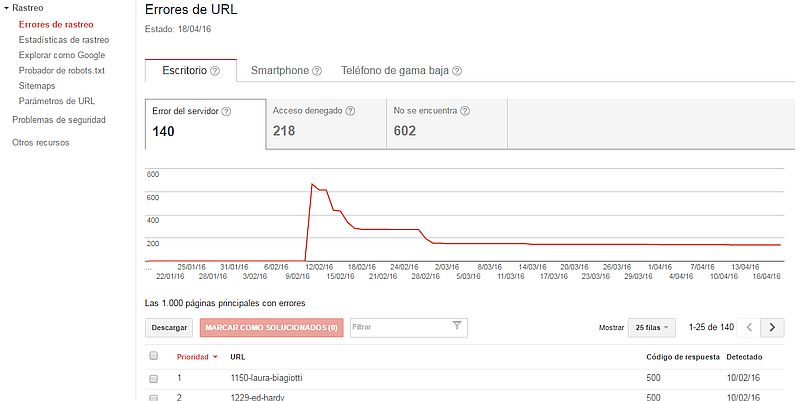Viewport: 800px width, 401px height.
Task: Click the Estado: 18/04/16 status text
Action: pyautogui.click(x=178, y=29)
